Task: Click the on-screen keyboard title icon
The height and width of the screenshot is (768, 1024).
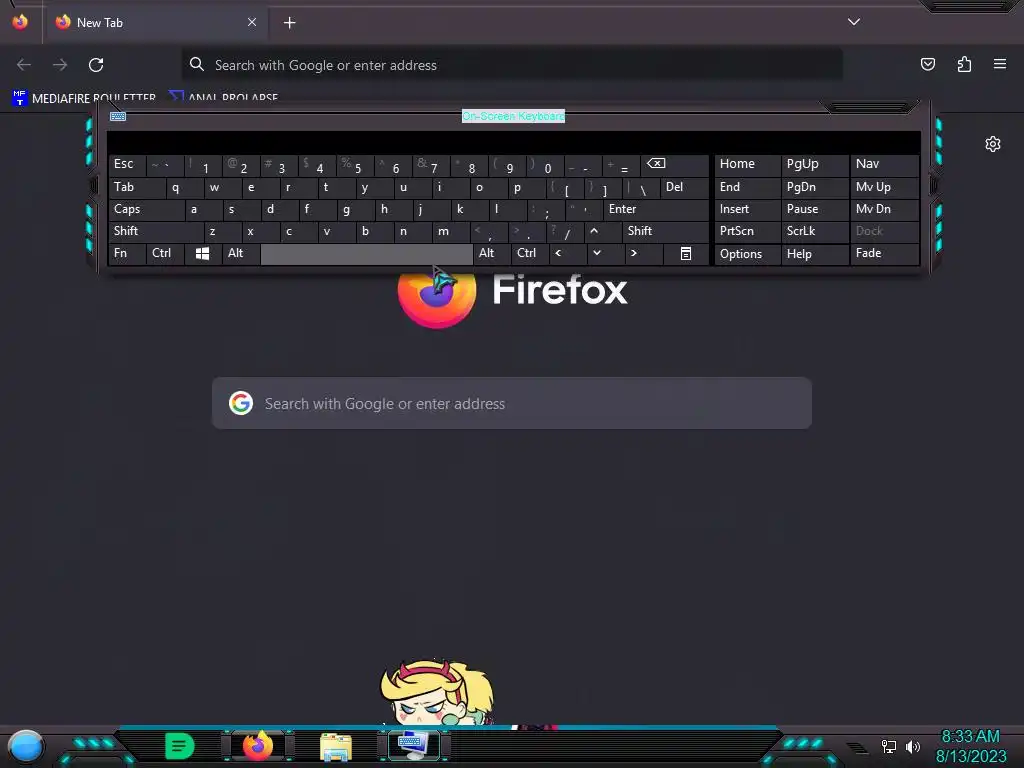Action: point(118,116)
